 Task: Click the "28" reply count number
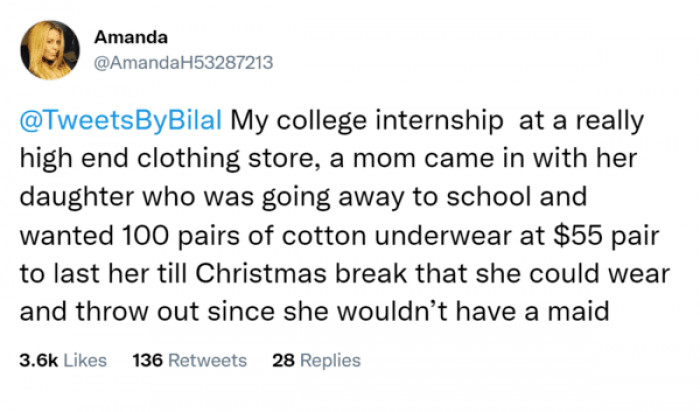click(282, 360)
